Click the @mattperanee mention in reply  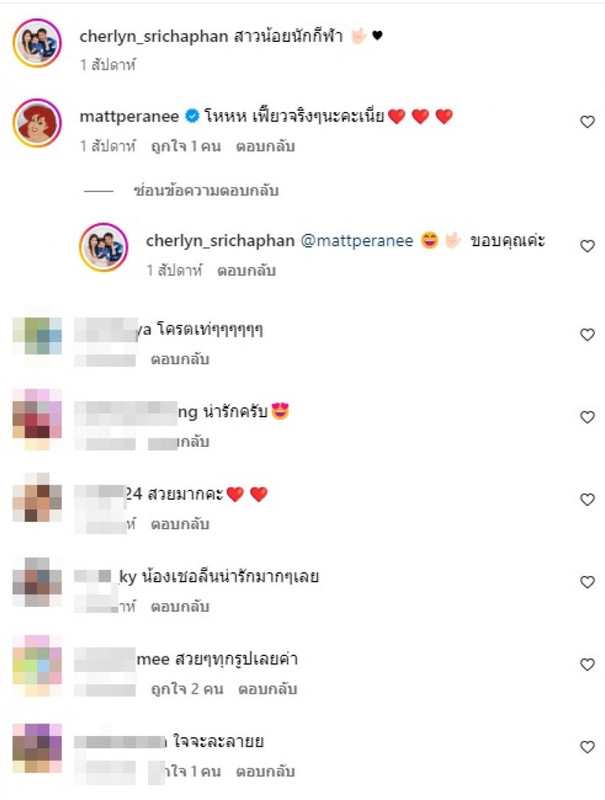[x=357, y=241]
